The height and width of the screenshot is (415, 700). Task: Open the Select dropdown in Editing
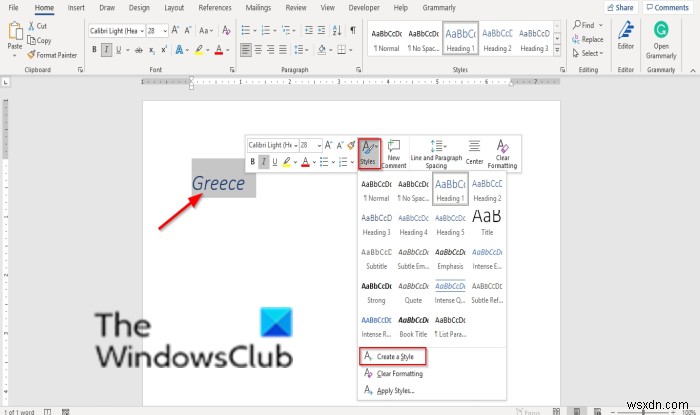(588, 53)
